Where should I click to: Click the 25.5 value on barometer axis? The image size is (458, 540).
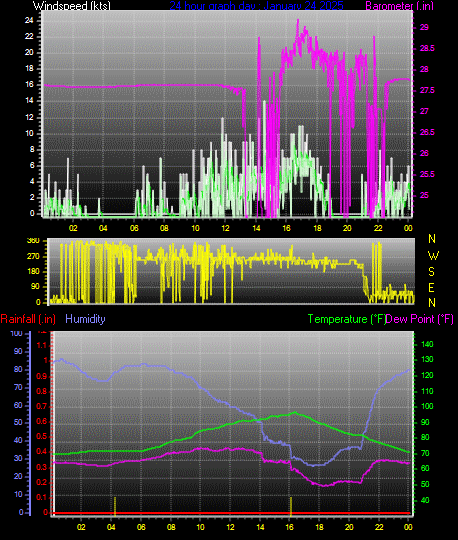click(427, 174)
